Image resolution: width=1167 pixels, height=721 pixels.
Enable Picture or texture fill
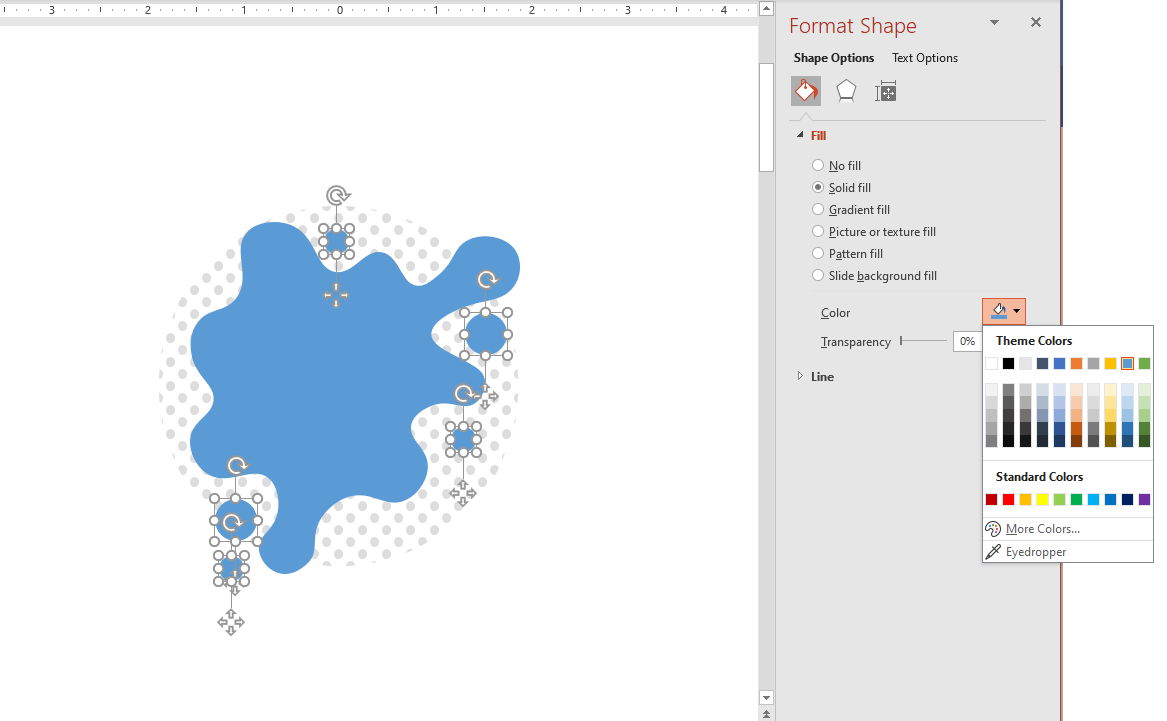(818, 232)
